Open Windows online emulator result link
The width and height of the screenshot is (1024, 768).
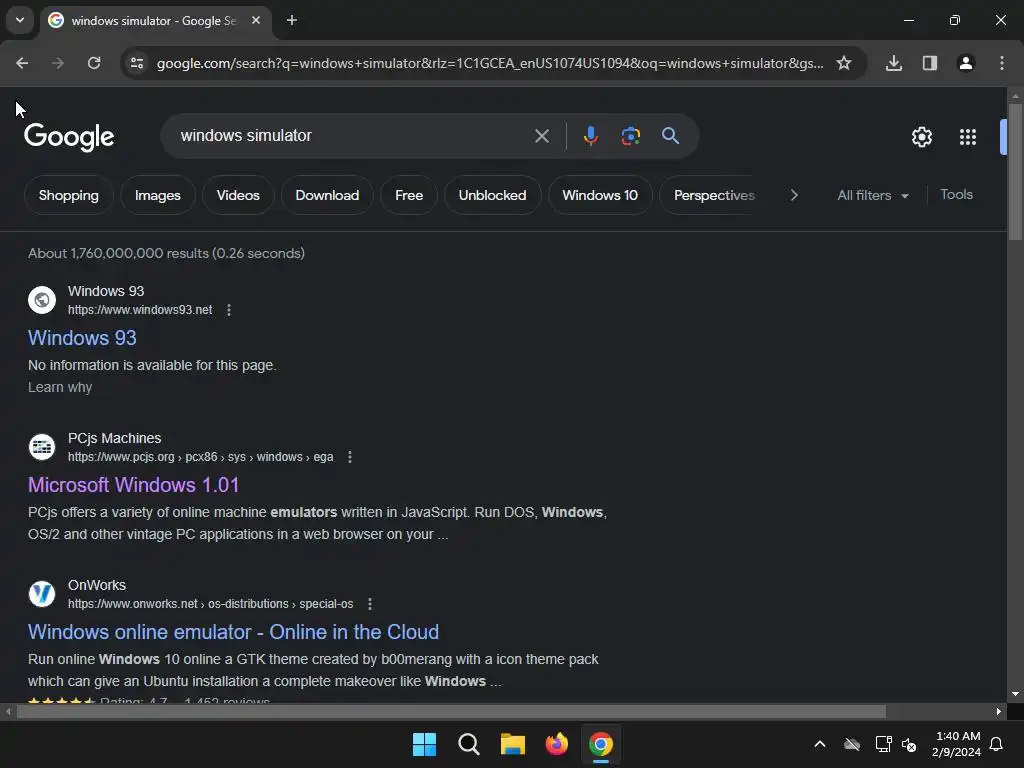(233, 632)
